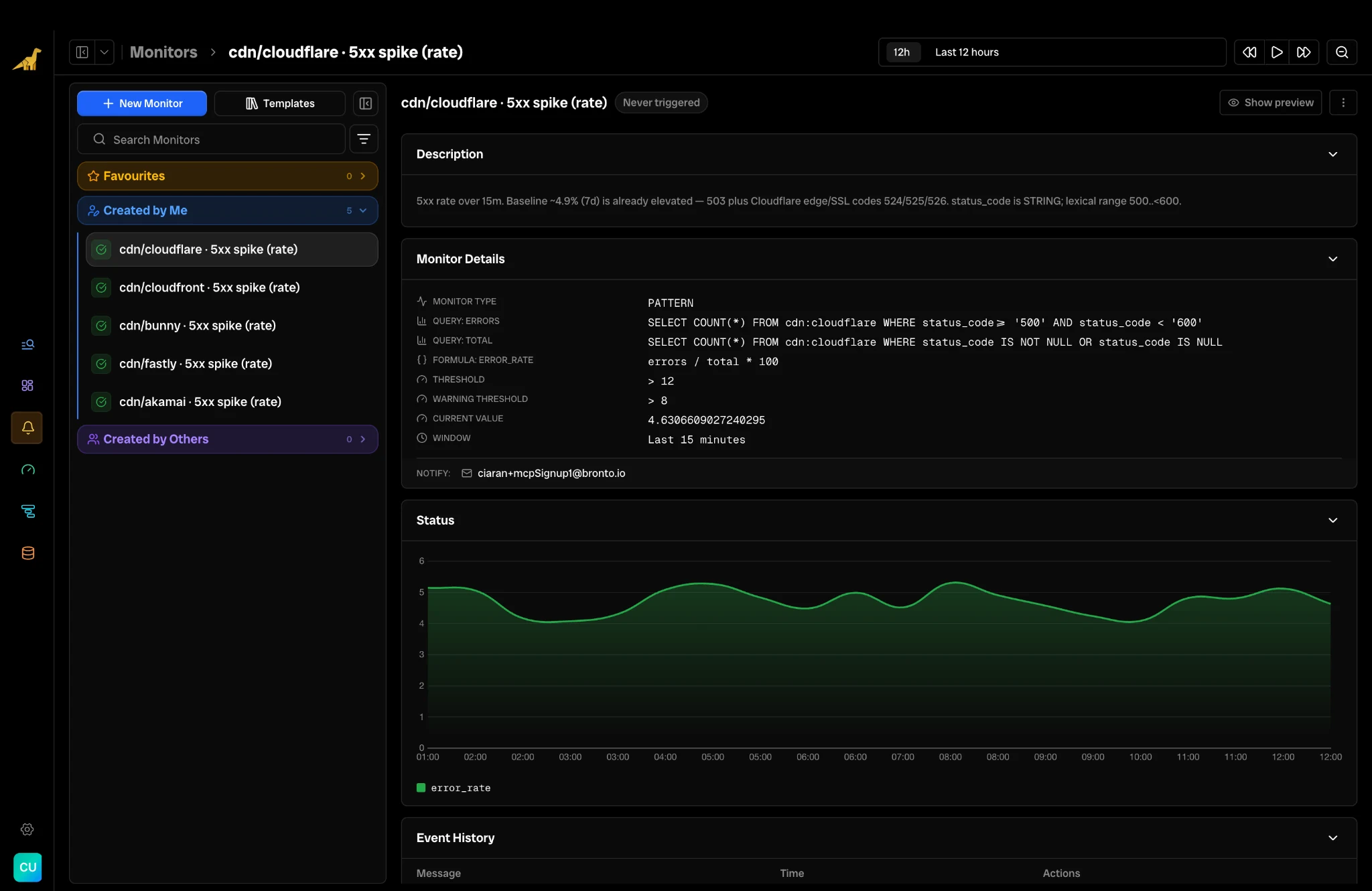The width and height of the screenshot is (1372, 891).
Task: Toggle Show preview
Action: click(x=1271, y=102)
